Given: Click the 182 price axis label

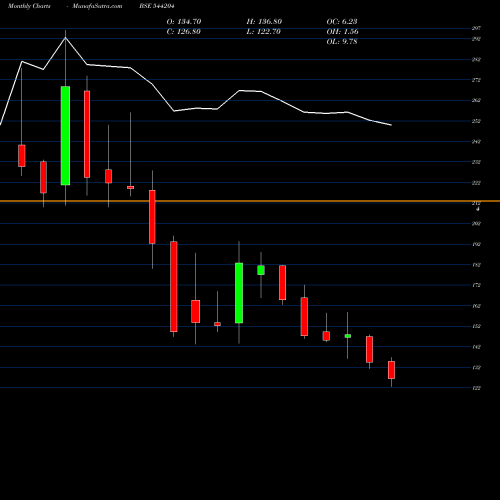Looking at the screenshot, I should click(476, 265).
